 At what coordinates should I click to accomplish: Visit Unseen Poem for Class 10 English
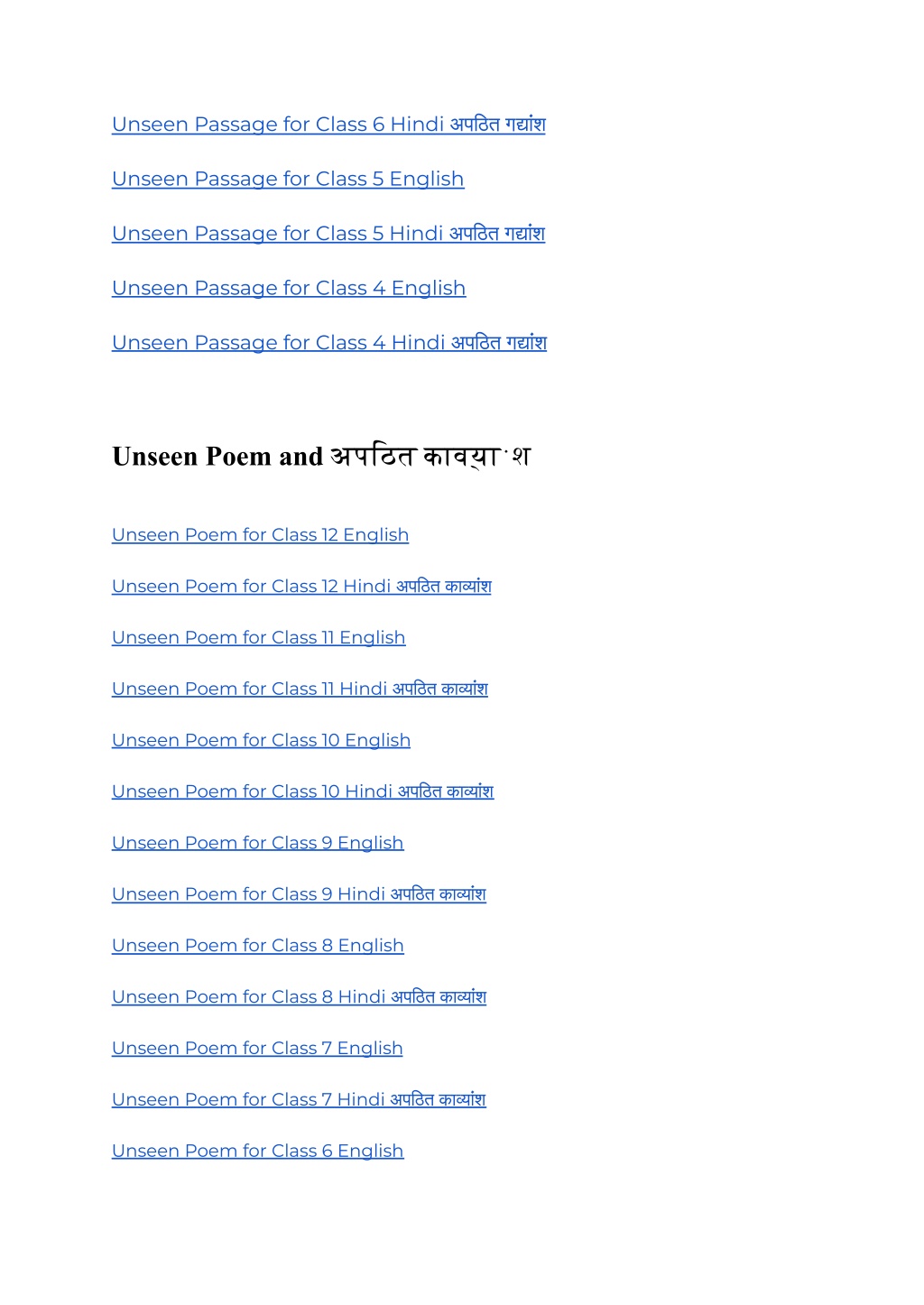tap(261, 740)
